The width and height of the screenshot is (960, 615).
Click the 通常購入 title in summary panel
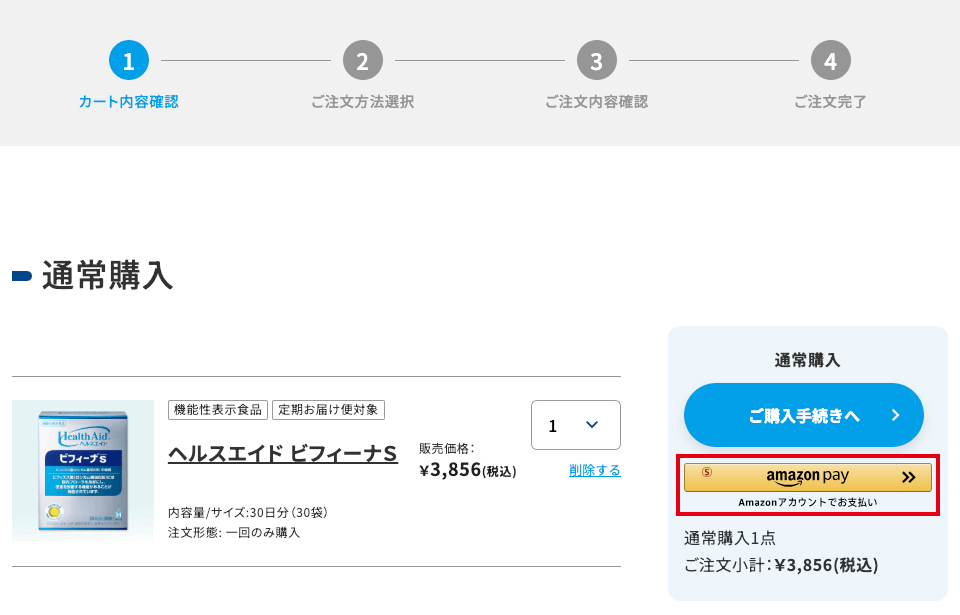pos(807,360)
